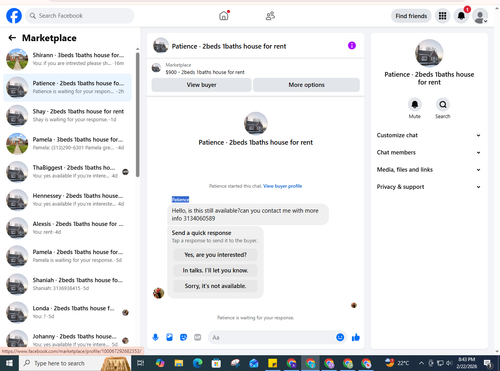Viewport: 500px width, 371px height.
Task: Go back with the Marketplace arrow
Action: point(12,38)
